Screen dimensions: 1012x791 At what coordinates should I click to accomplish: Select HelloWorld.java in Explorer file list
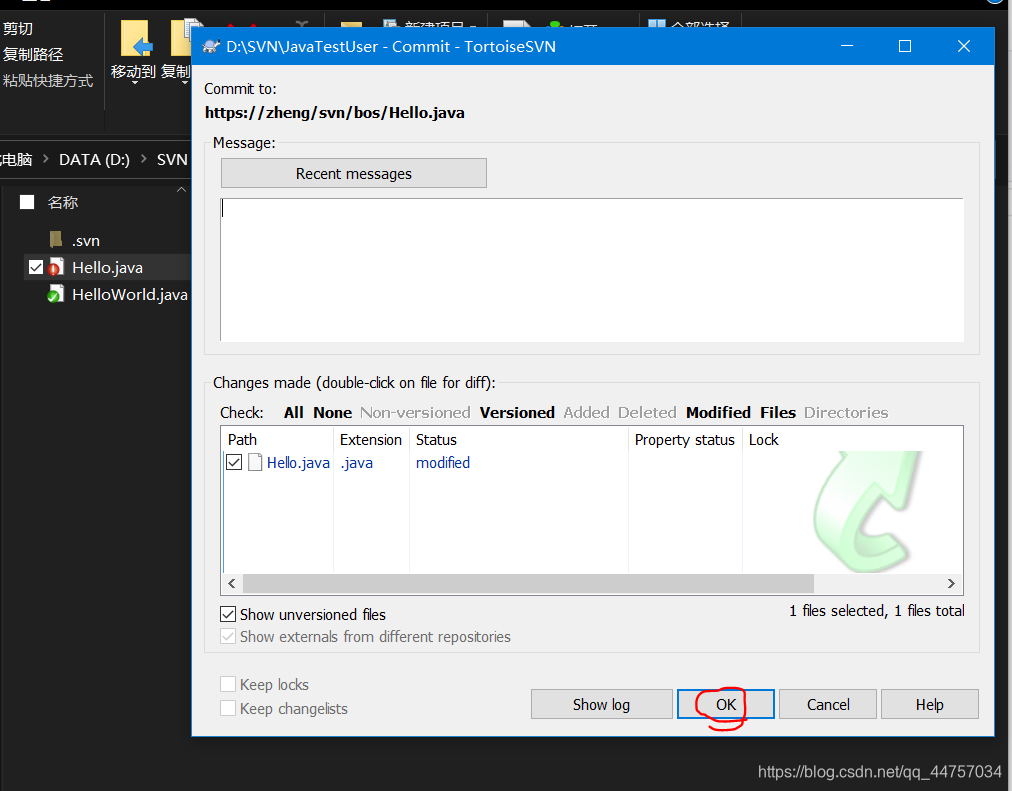(130, 294)
